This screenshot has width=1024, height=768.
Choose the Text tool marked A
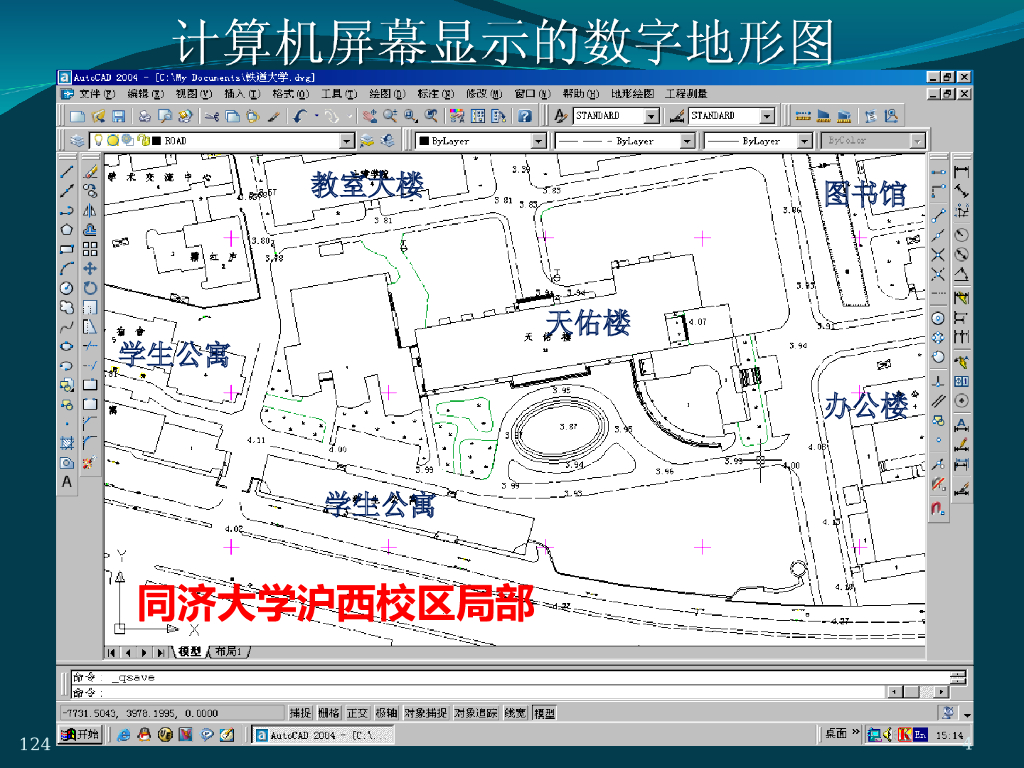coord(67,482)
